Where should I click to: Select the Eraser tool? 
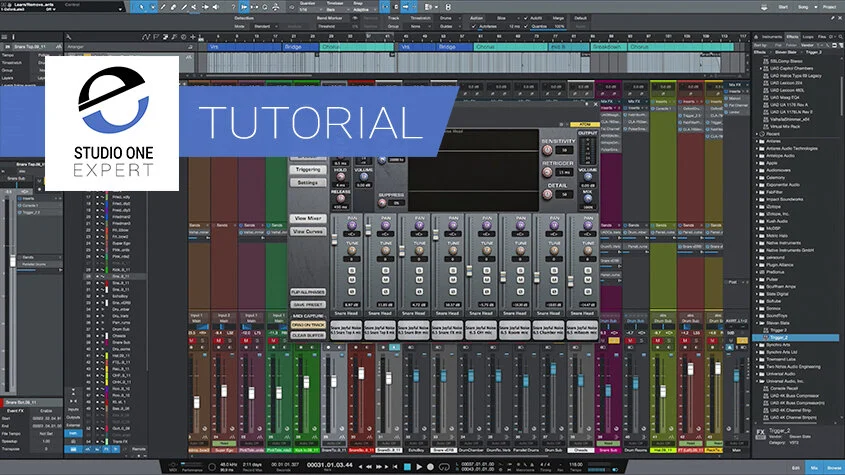(x=174, y=7)
